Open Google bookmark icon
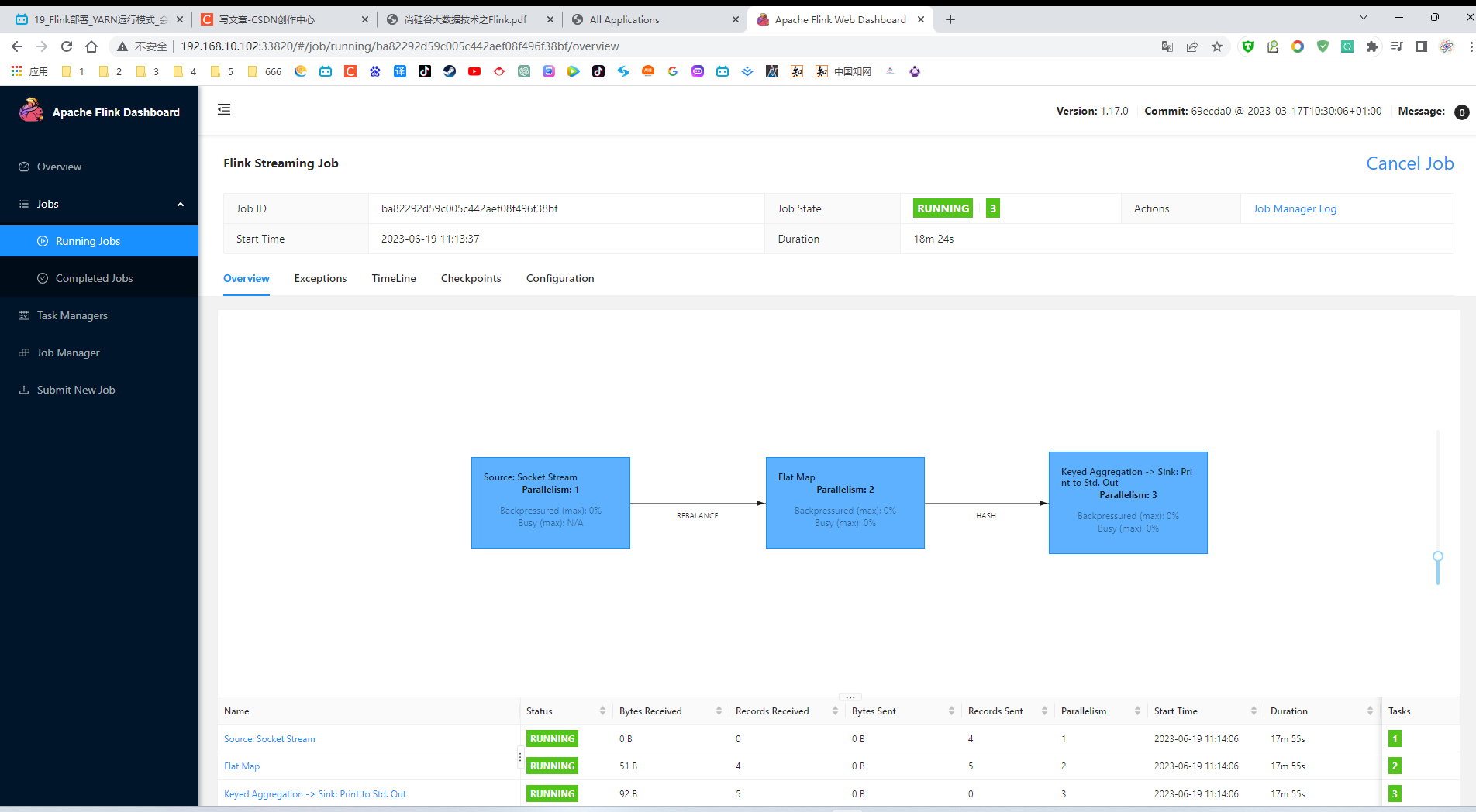This screenshot has height=812, width=1476. [x=673, y=71]
